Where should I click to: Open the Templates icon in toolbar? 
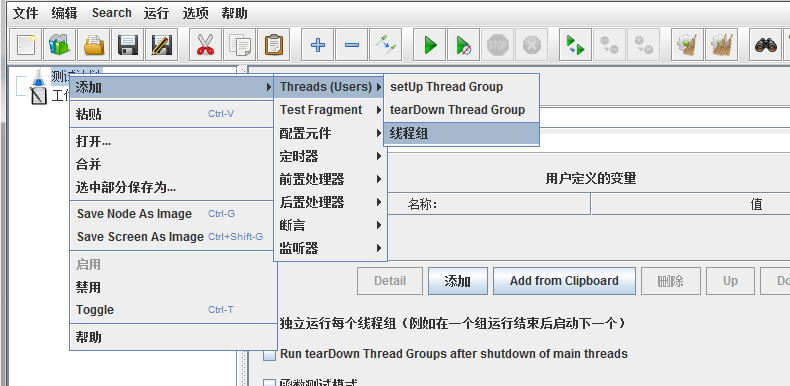[59, 45]
